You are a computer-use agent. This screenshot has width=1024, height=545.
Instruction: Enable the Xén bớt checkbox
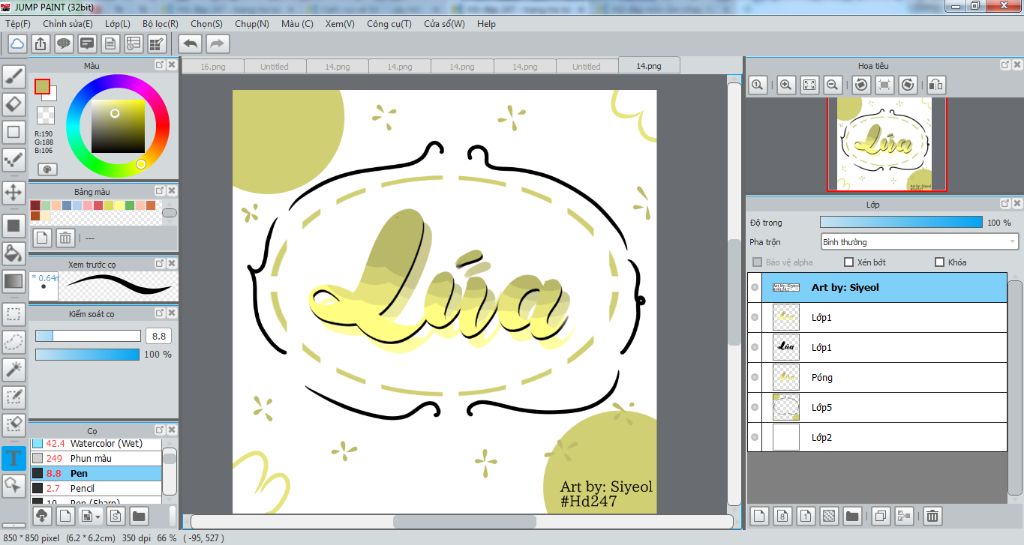848,262
